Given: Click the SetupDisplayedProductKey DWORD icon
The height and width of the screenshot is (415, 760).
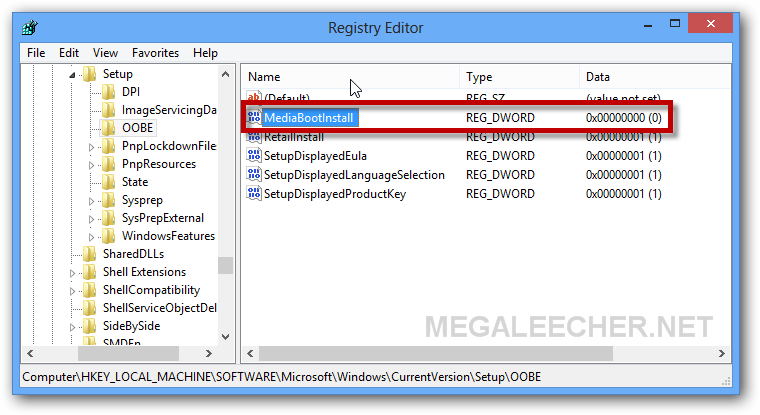Looking at the screenshot, I should click(x=254, y=193).
